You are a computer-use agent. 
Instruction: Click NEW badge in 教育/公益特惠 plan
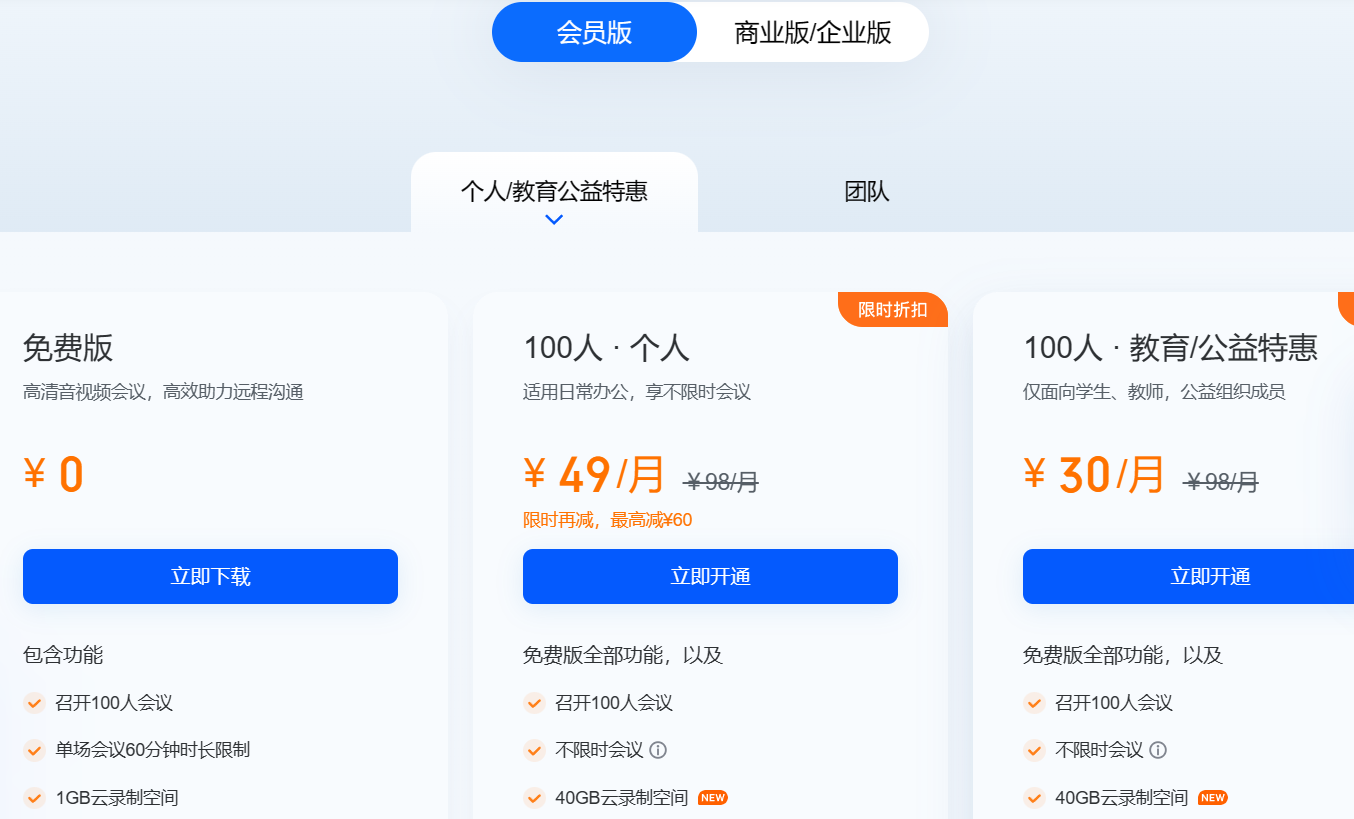tap(1213, 798)
